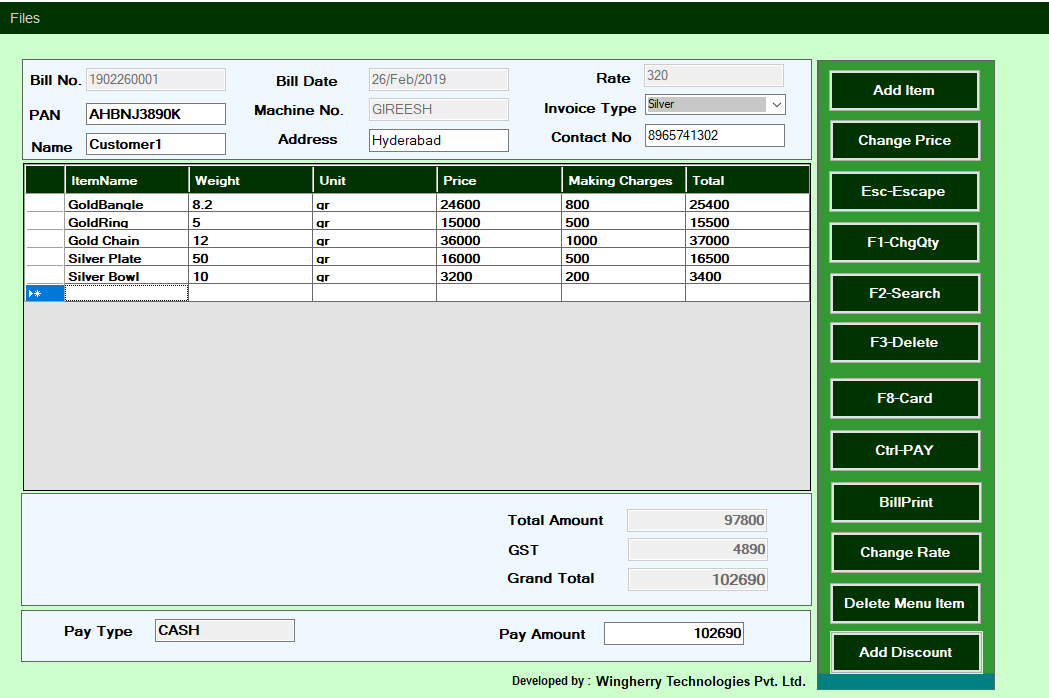Click the making charges cell 200
This screenshot has width=1049, height=698.
624,276
